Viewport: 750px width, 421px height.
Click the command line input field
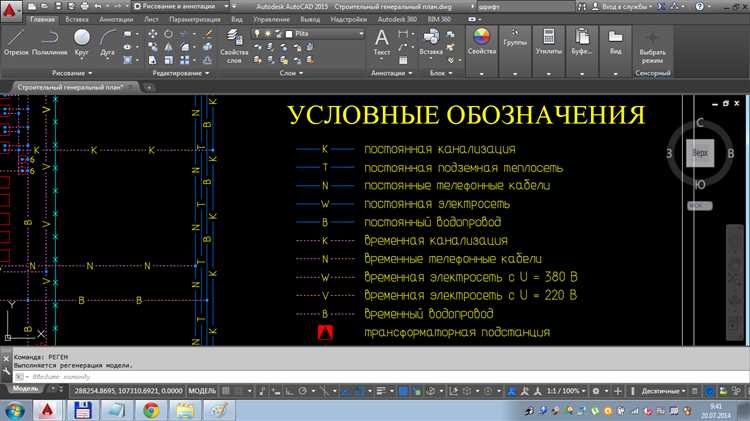coord(383,377)
